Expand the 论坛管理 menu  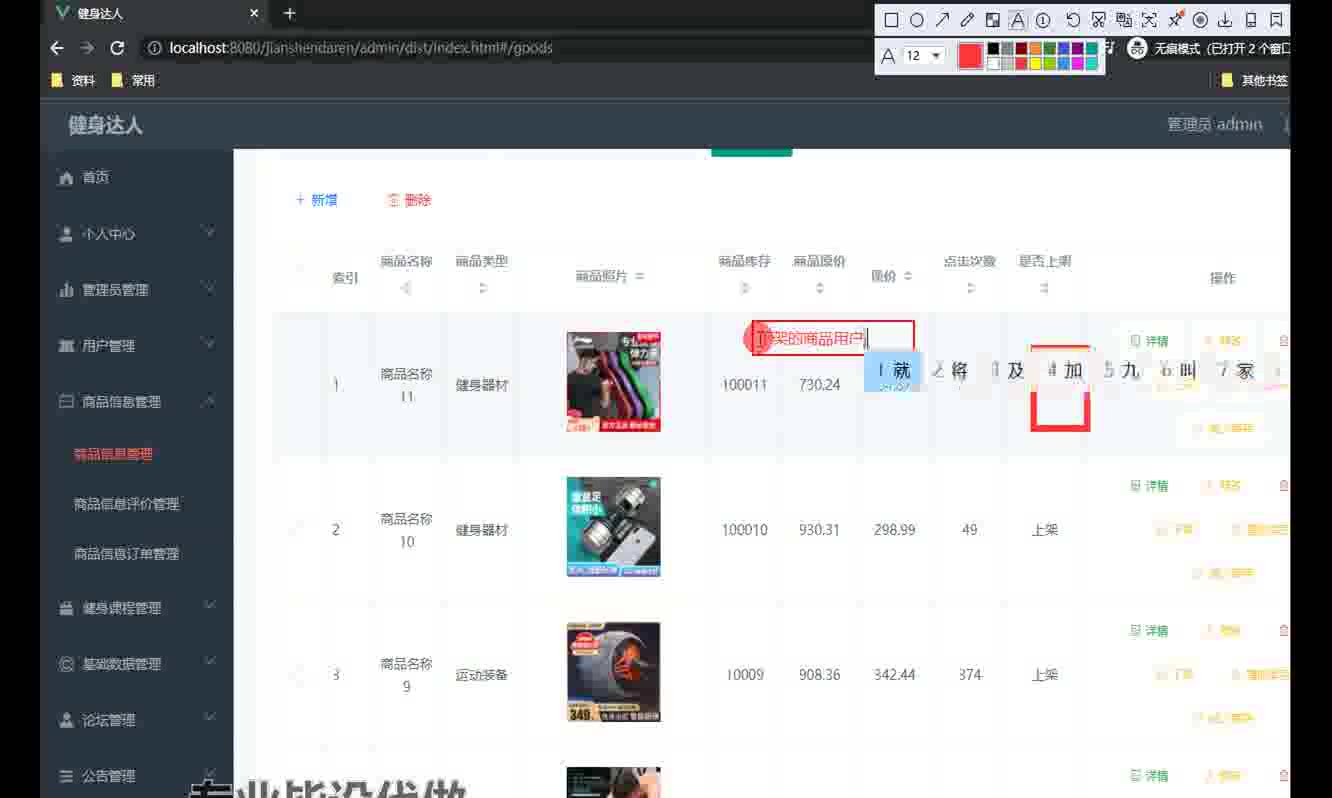click(136, 719)
